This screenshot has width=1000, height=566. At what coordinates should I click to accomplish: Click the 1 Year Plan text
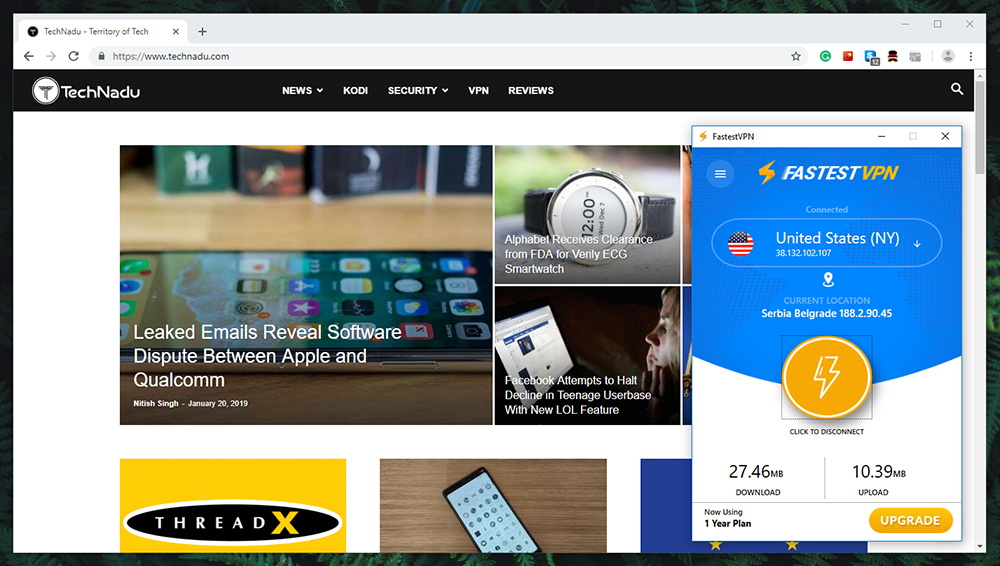click(728, 523)
